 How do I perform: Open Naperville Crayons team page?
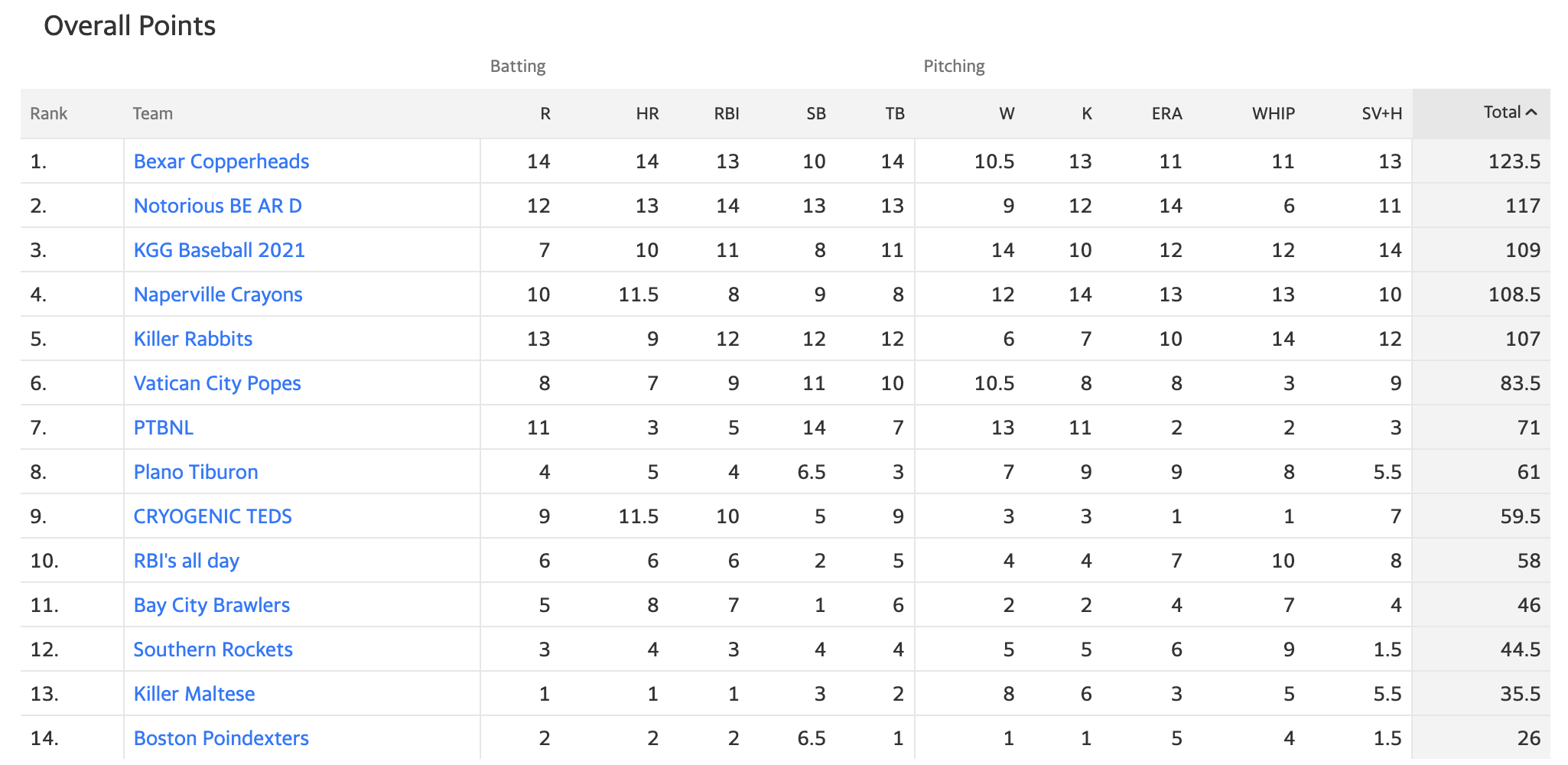tap(218, 295)
